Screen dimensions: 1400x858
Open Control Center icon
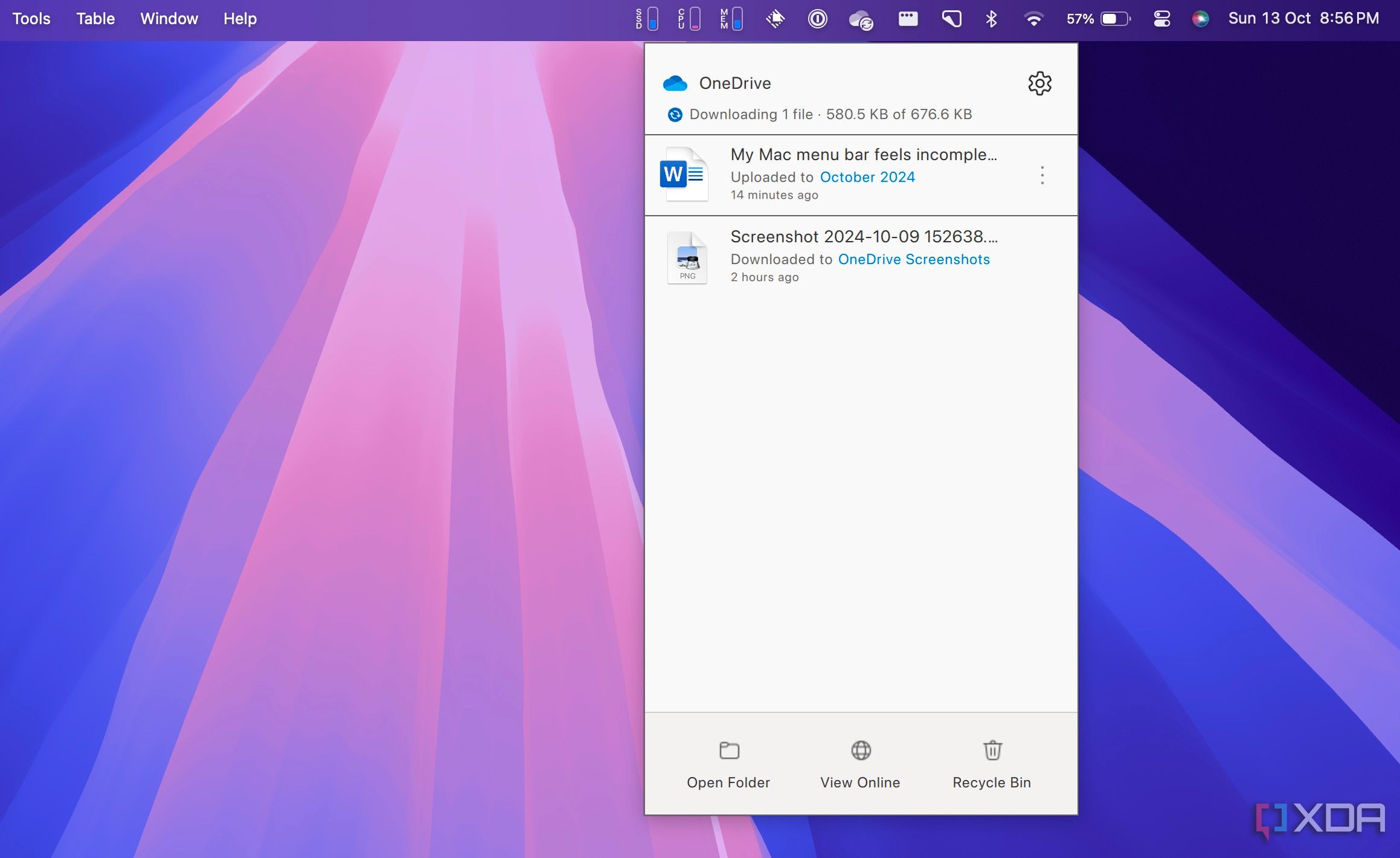pyautogui.click(x=1161, y=19)
